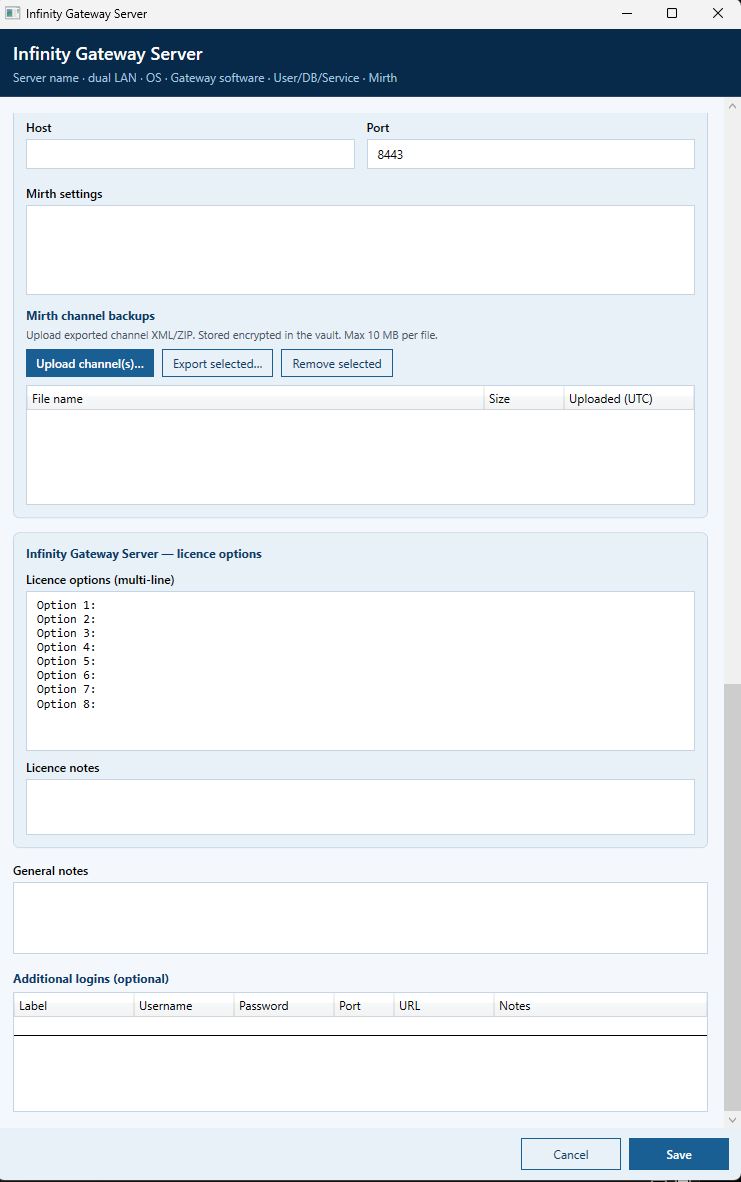The image size is (741, 1182).
Task: Focus the Licence notes text box
Action: 360,807
